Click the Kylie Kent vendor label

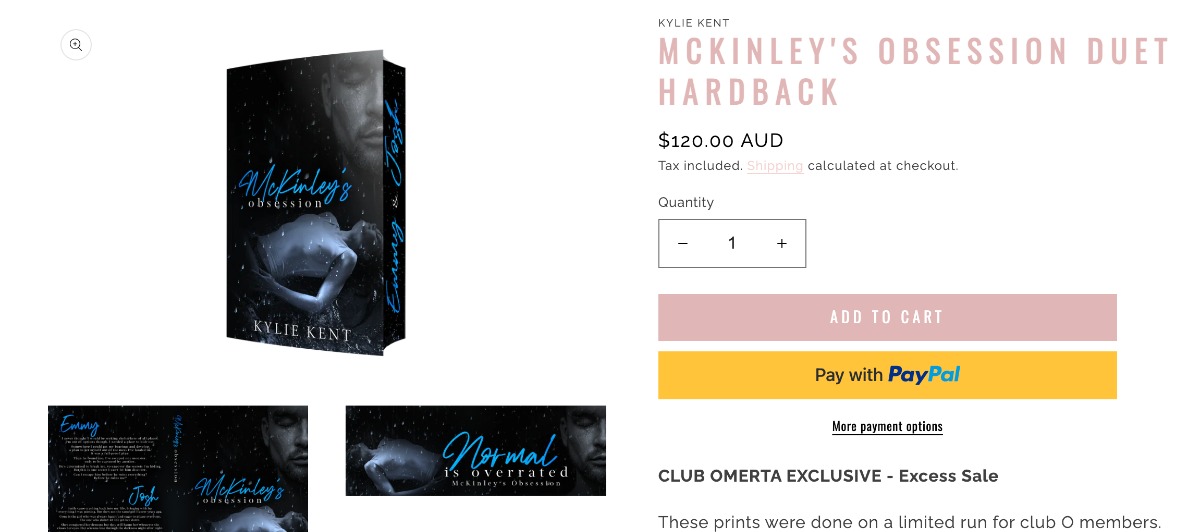click(x=694, y=23)
